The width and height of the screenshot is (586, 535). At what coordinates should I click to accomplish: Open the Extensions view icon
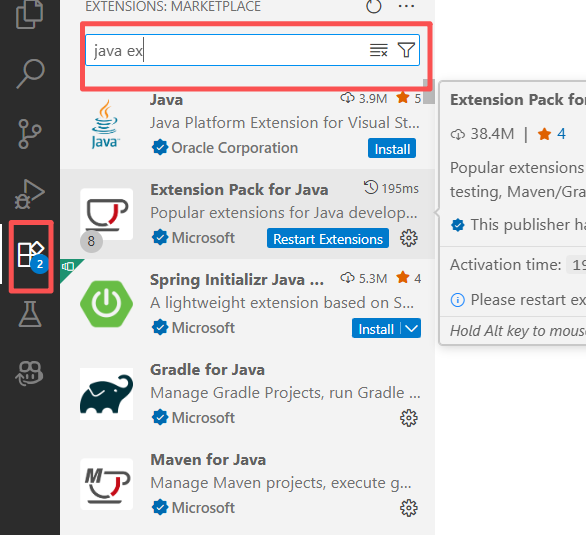31,255
